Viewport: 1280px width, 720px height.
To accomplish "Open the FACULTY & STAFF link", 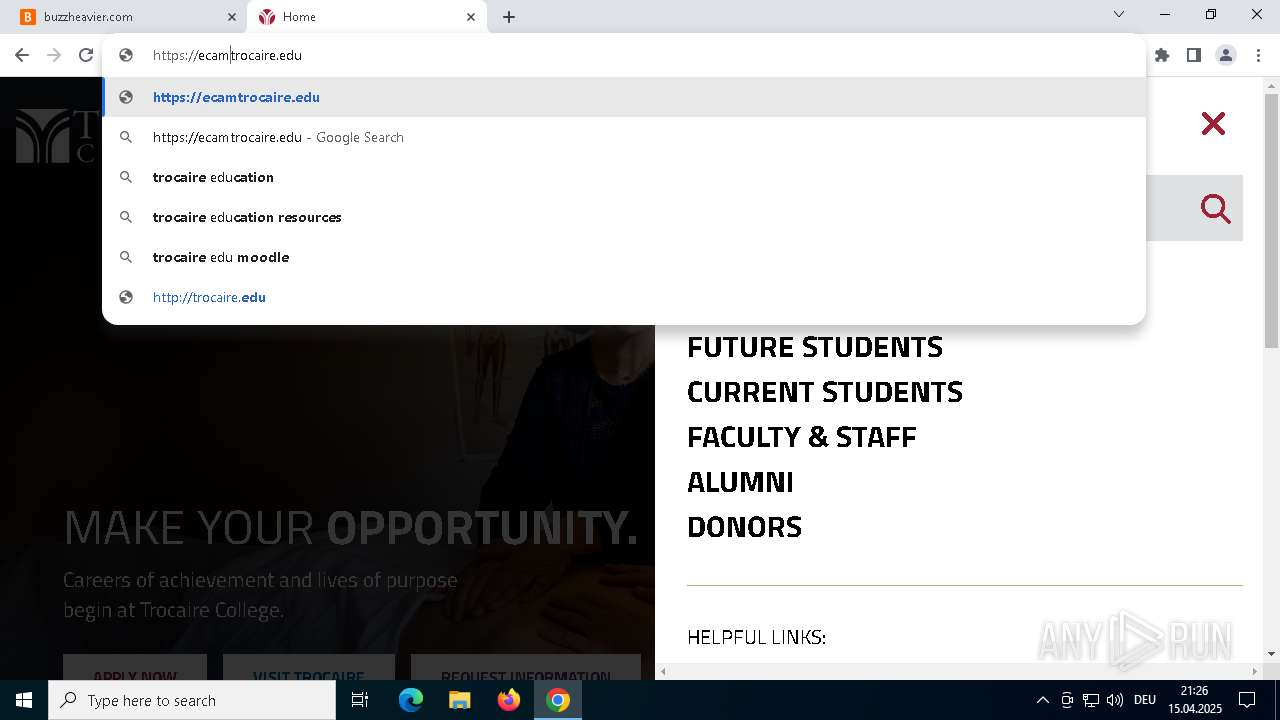I will pos(802,437).
